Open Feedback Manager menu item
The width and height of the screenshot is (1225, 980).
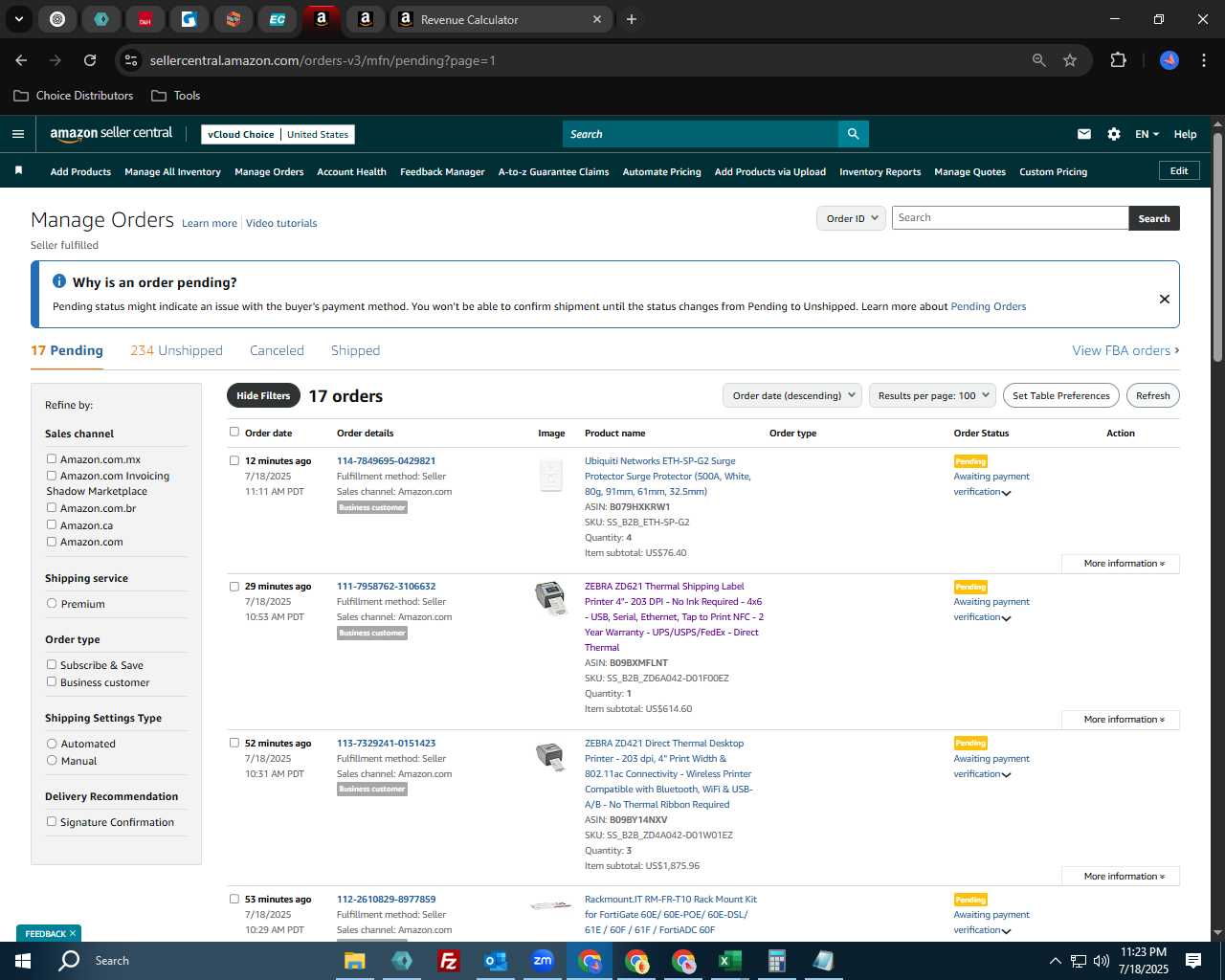(x=442, y=172)
